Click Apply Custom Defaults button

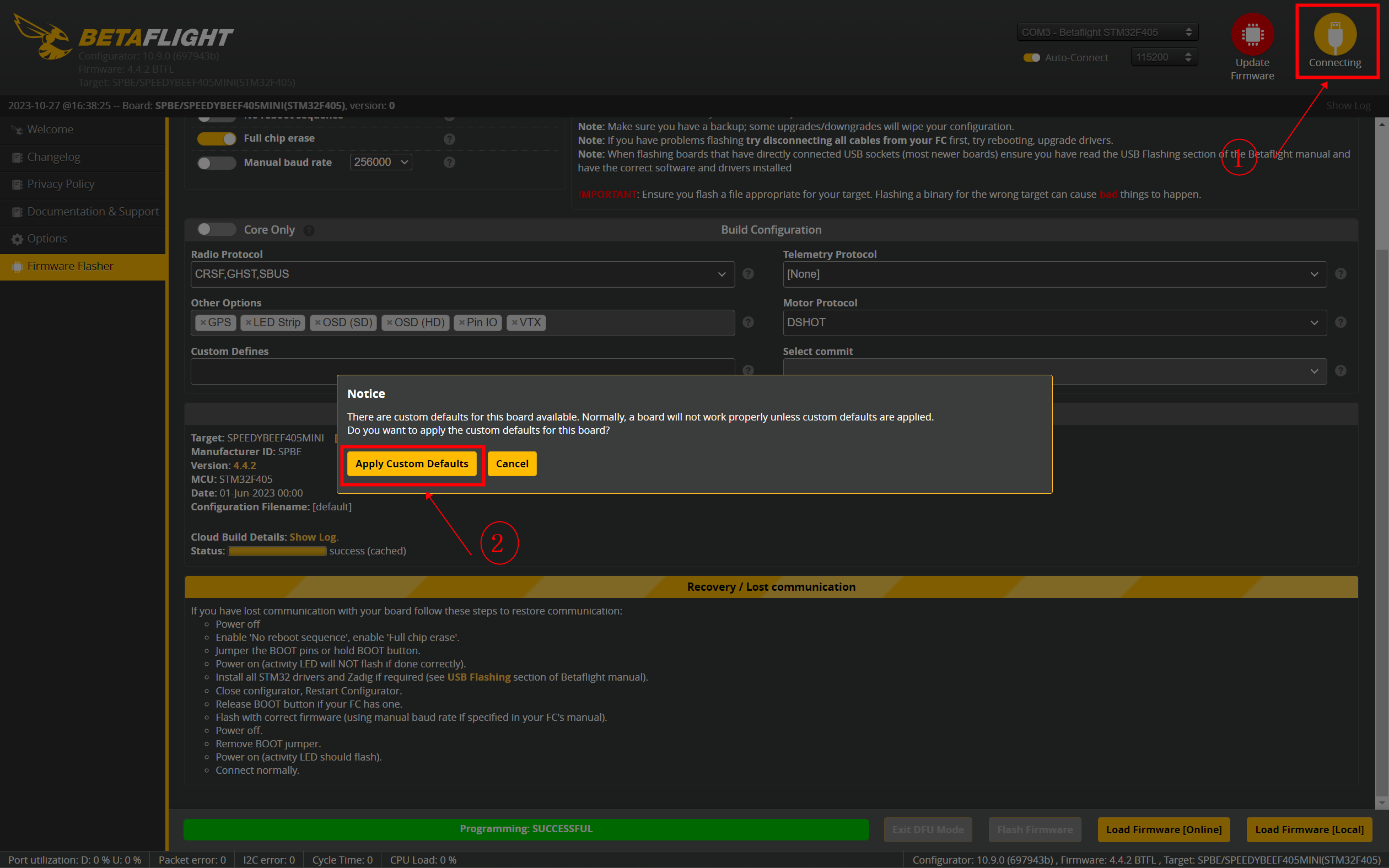point(412,464)
